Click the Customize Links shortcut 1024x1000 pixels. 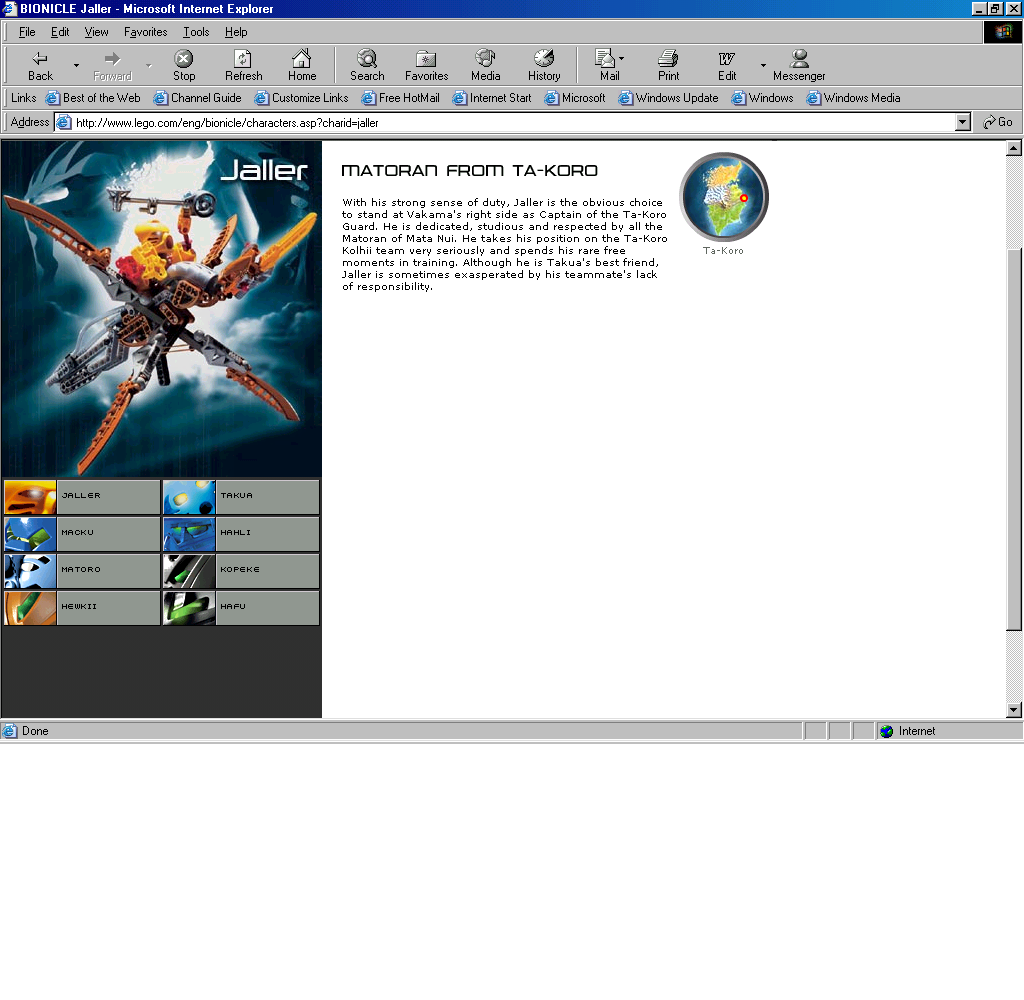[x=301, y=98]
